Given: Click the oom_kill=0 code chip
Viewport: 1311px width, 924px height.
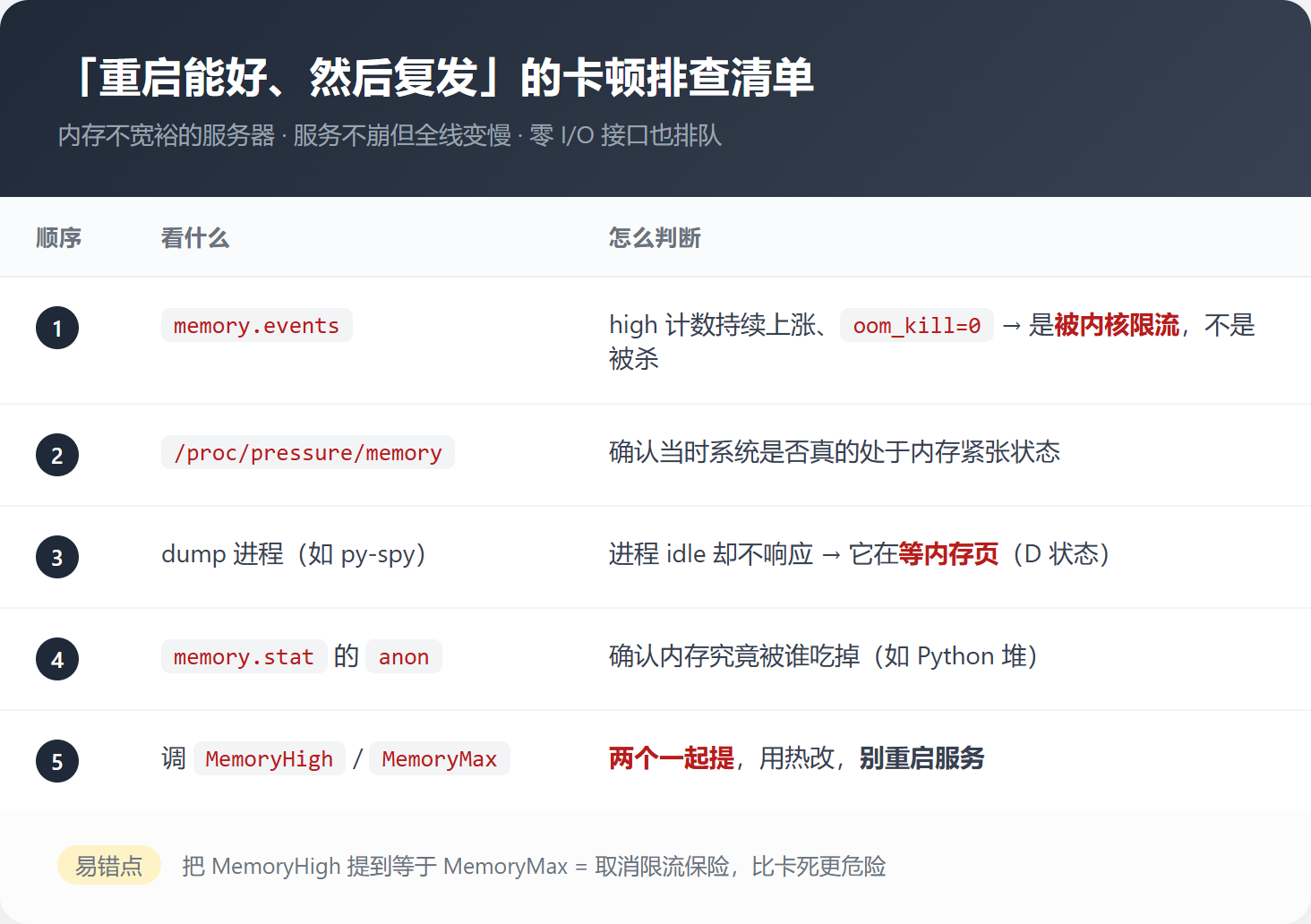Looking at the screenshot, I should point(917,325).
